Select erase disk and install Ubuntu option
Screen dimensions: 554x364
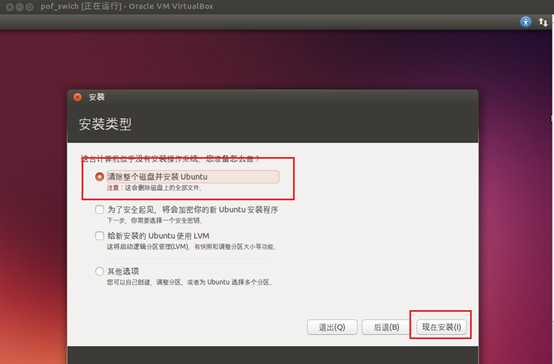[x=99, y=176]
